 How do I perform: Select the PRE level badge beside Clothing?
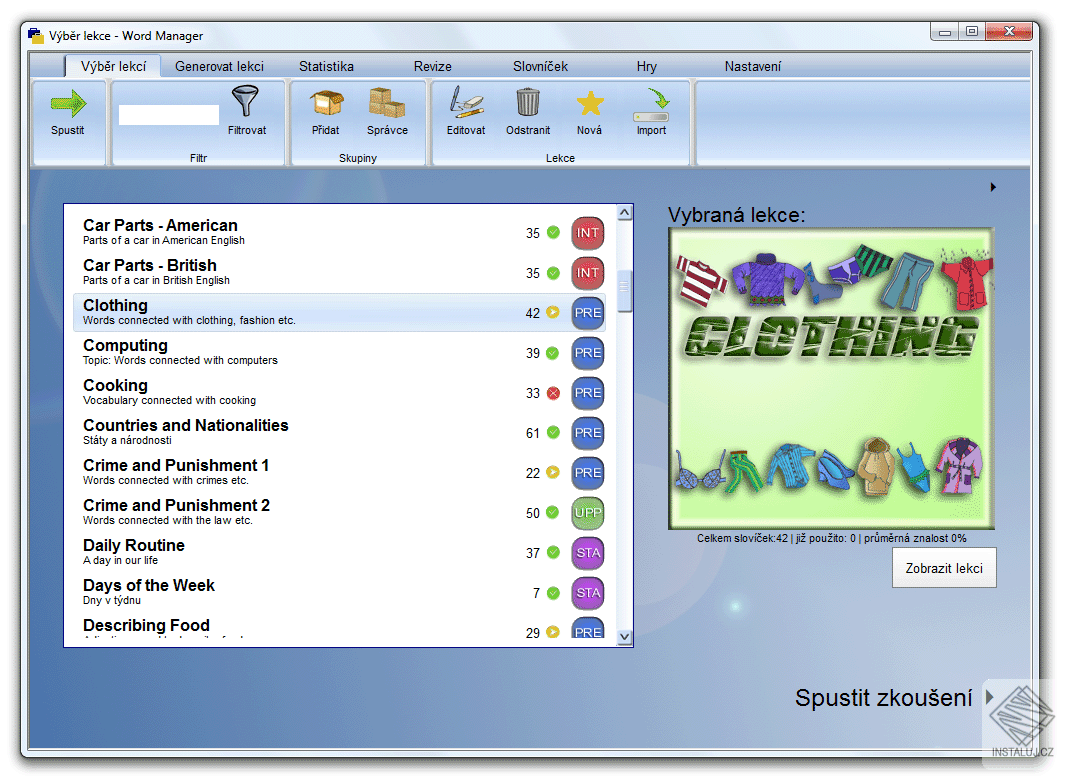coord(587,313)
